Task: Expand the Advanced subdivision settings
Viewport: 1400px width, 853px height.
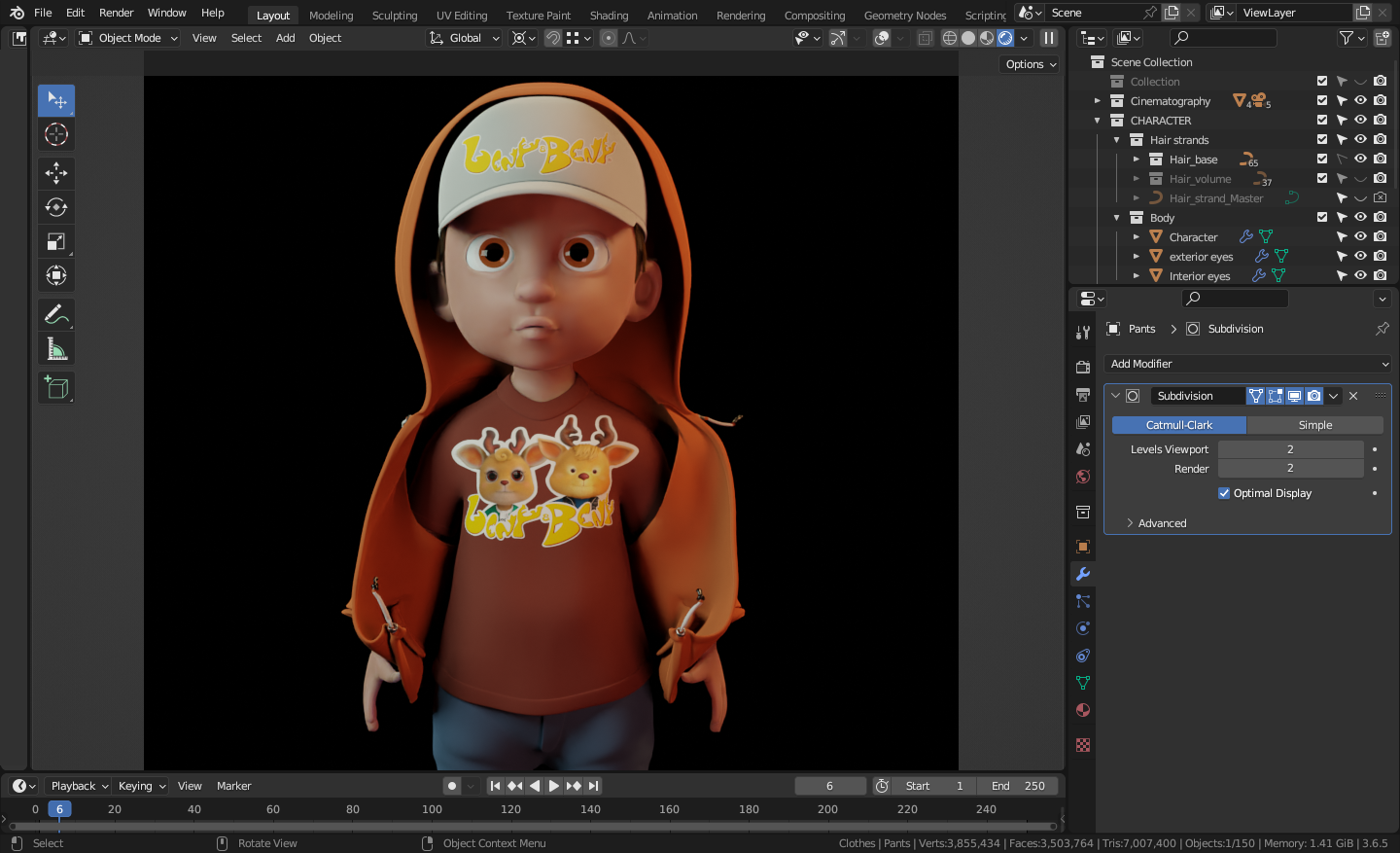Action: pyautogui.click(x=1162, y=523)
